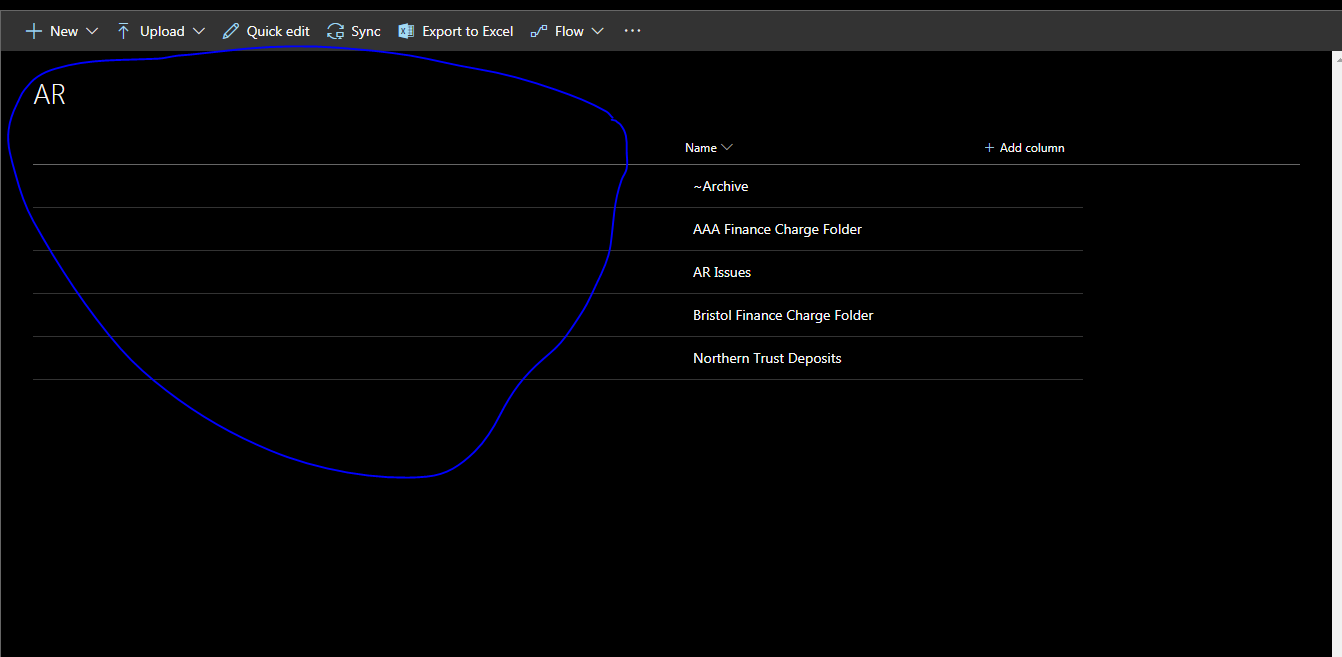The height and width of the screenshot is (657, 1342).
Task: Click the upload arrow icon
Action: [x=123, y=31]
